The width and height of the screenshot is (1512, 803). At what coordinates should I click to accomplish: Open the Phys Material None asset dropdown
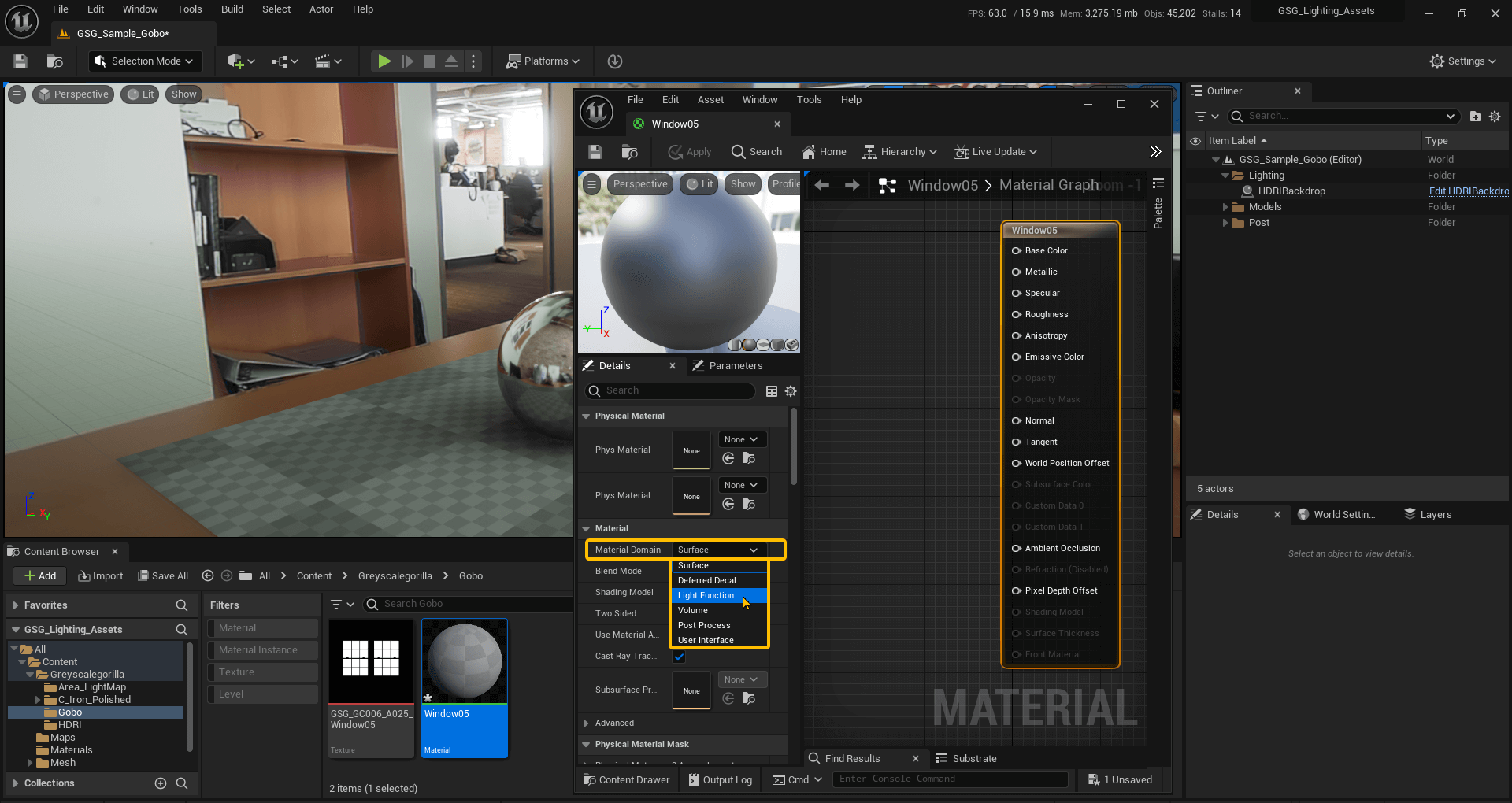[741, 440]
